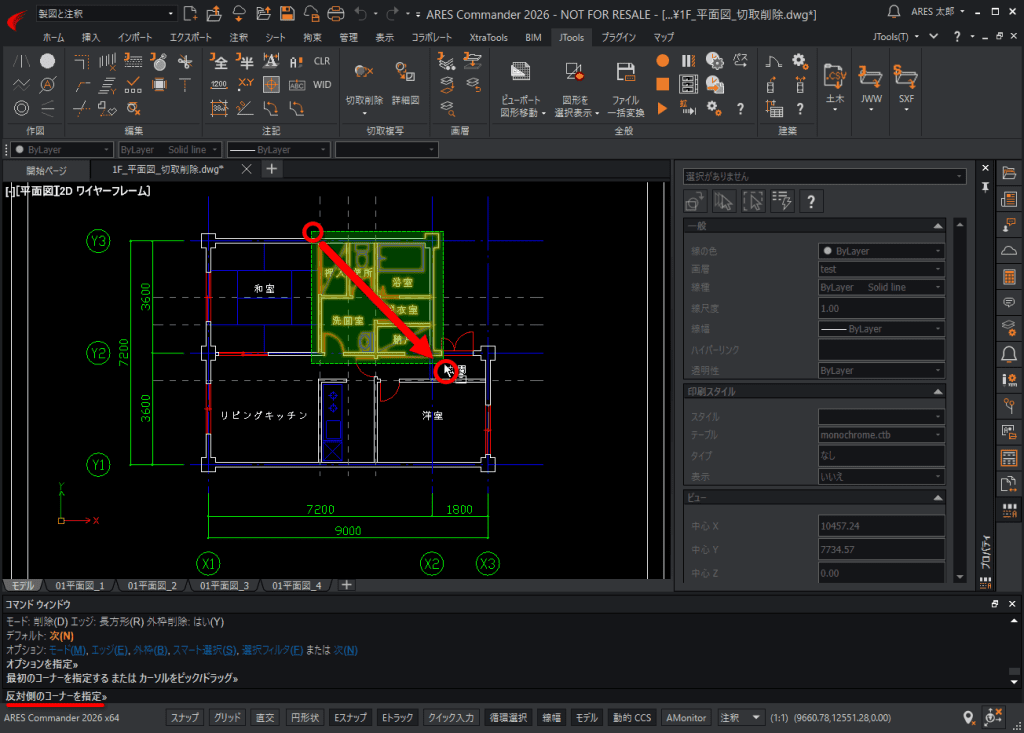Click the SXF ribbon icon
1024x733 pixels.
point(906,77)
